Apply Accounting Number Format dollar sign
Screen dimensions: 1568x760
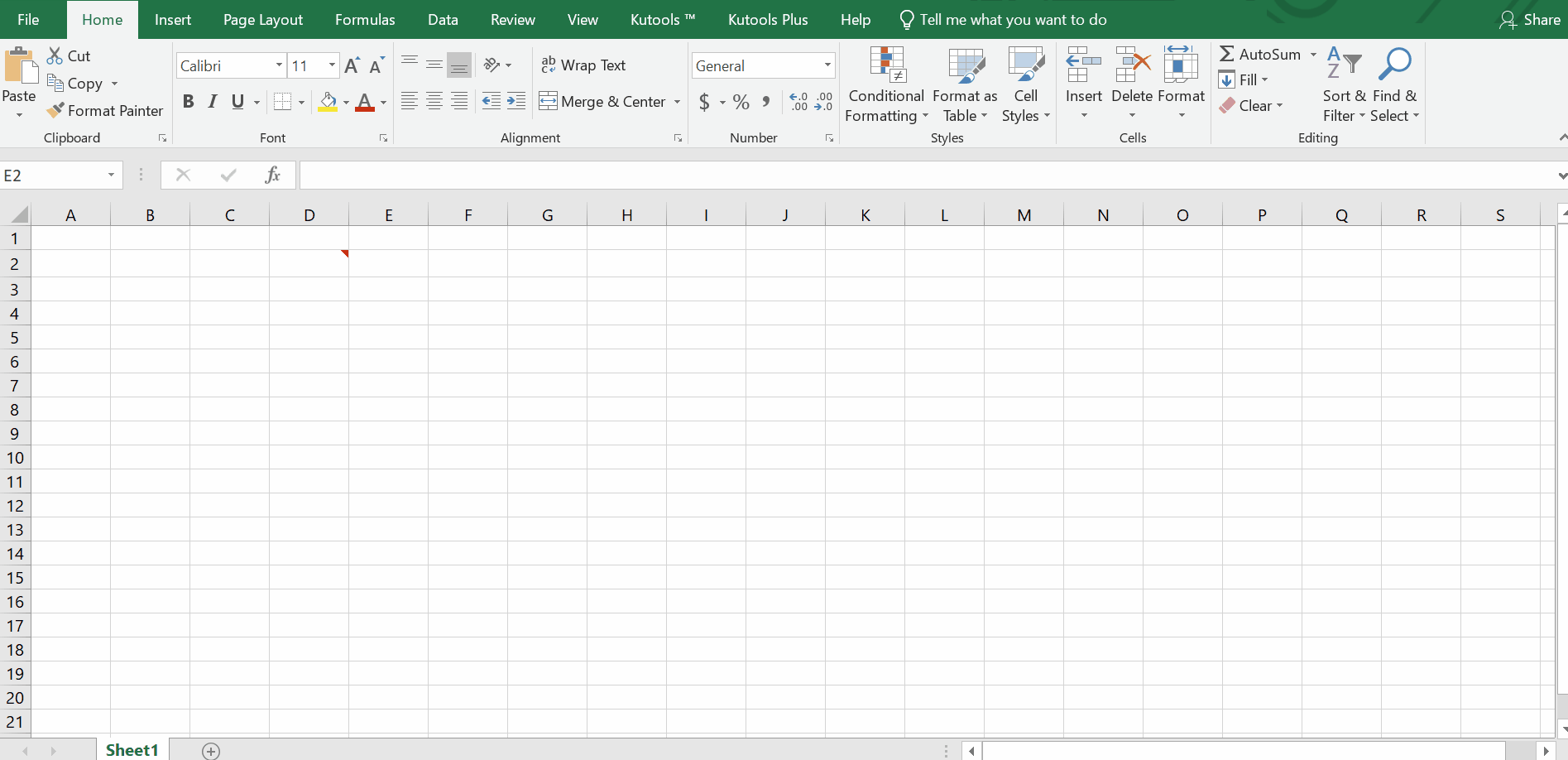click(704, 102)
